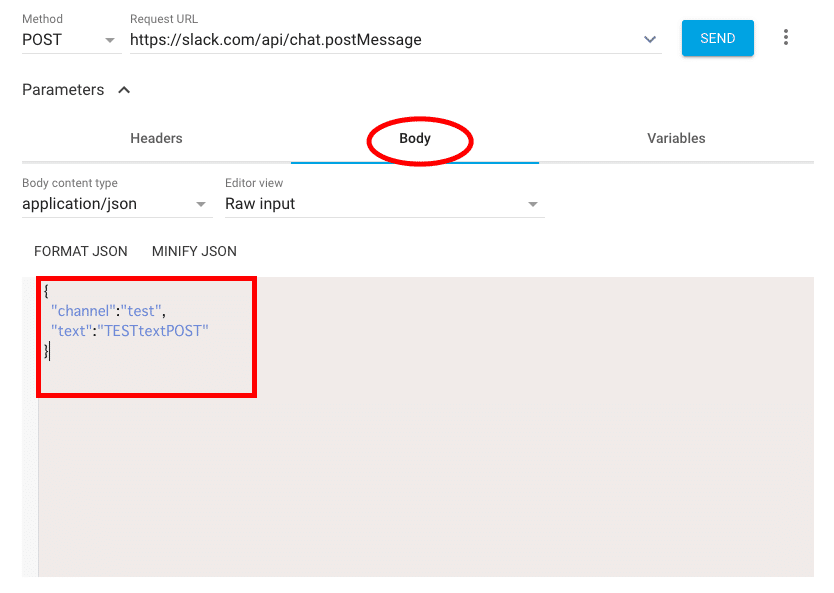Open the Method dropdown arrow
This screenshot has width=834, height=593.
click(110, 41)
